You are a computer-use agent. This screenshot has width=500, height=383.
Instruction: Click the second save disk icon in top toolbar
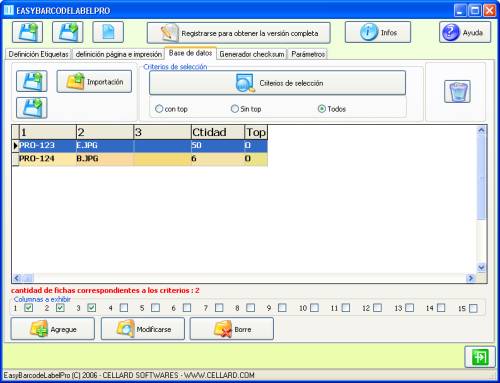click(68, 32)
